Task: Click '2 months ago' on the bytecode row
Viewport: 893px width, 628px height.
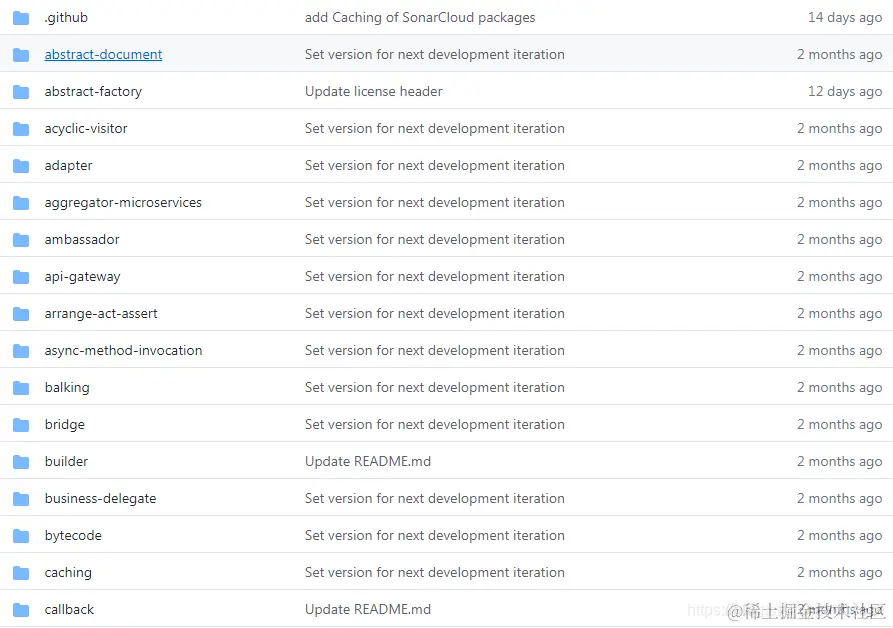Action: (x=839, y=536)
